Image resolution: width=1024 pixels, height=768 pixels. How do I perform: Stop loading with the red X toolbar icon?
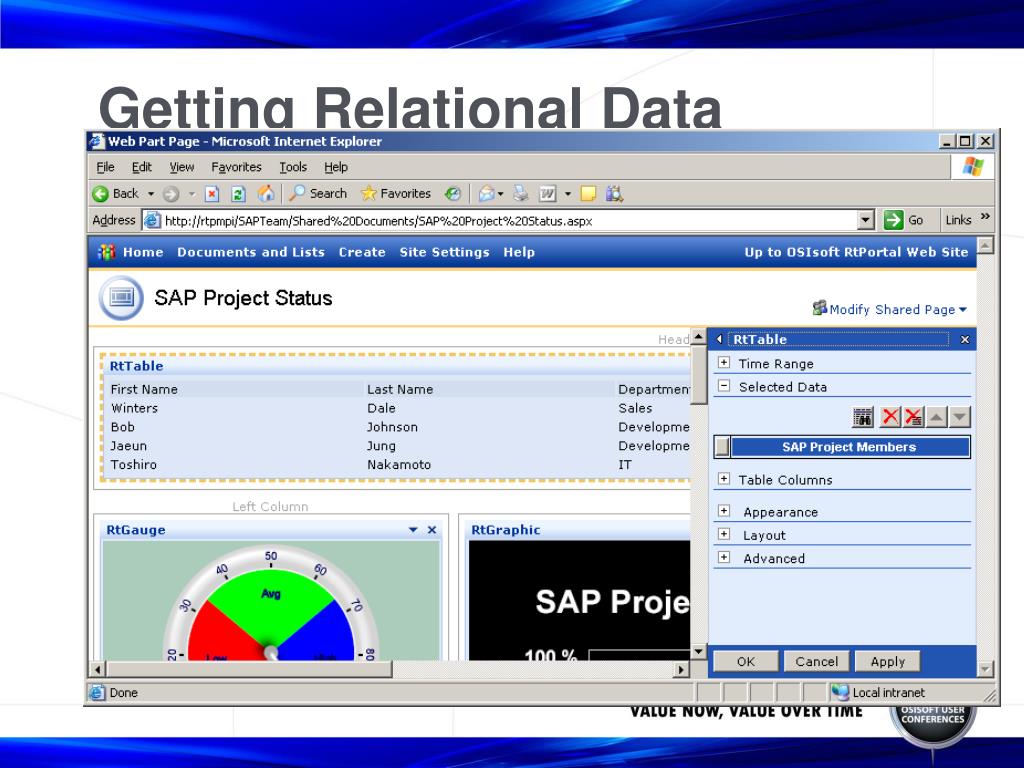(212, 194)
